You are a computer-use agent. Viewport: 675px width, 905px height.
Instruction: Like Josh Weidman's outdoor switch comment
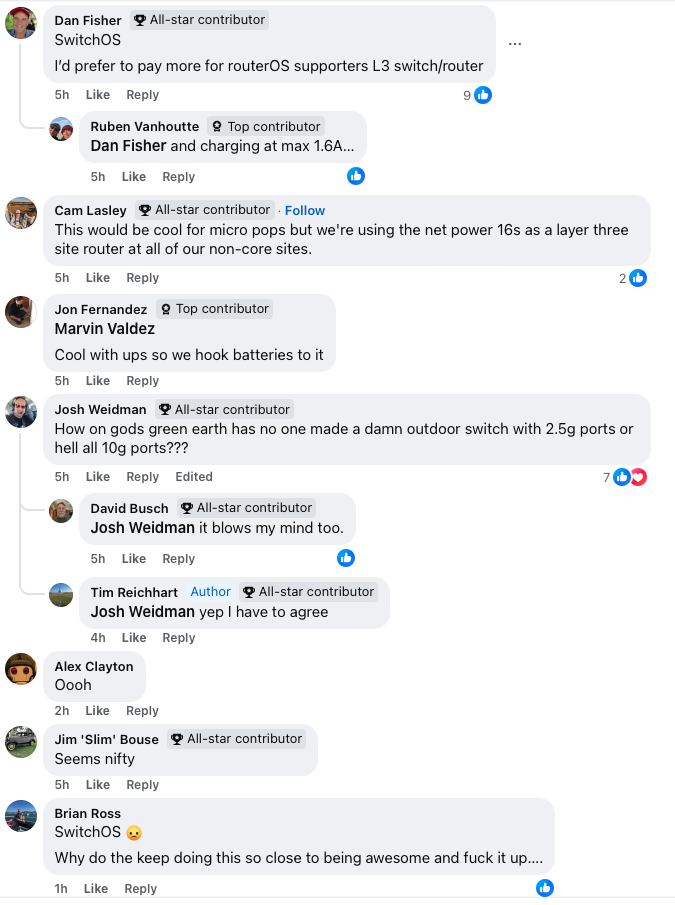tap(98, 477)
